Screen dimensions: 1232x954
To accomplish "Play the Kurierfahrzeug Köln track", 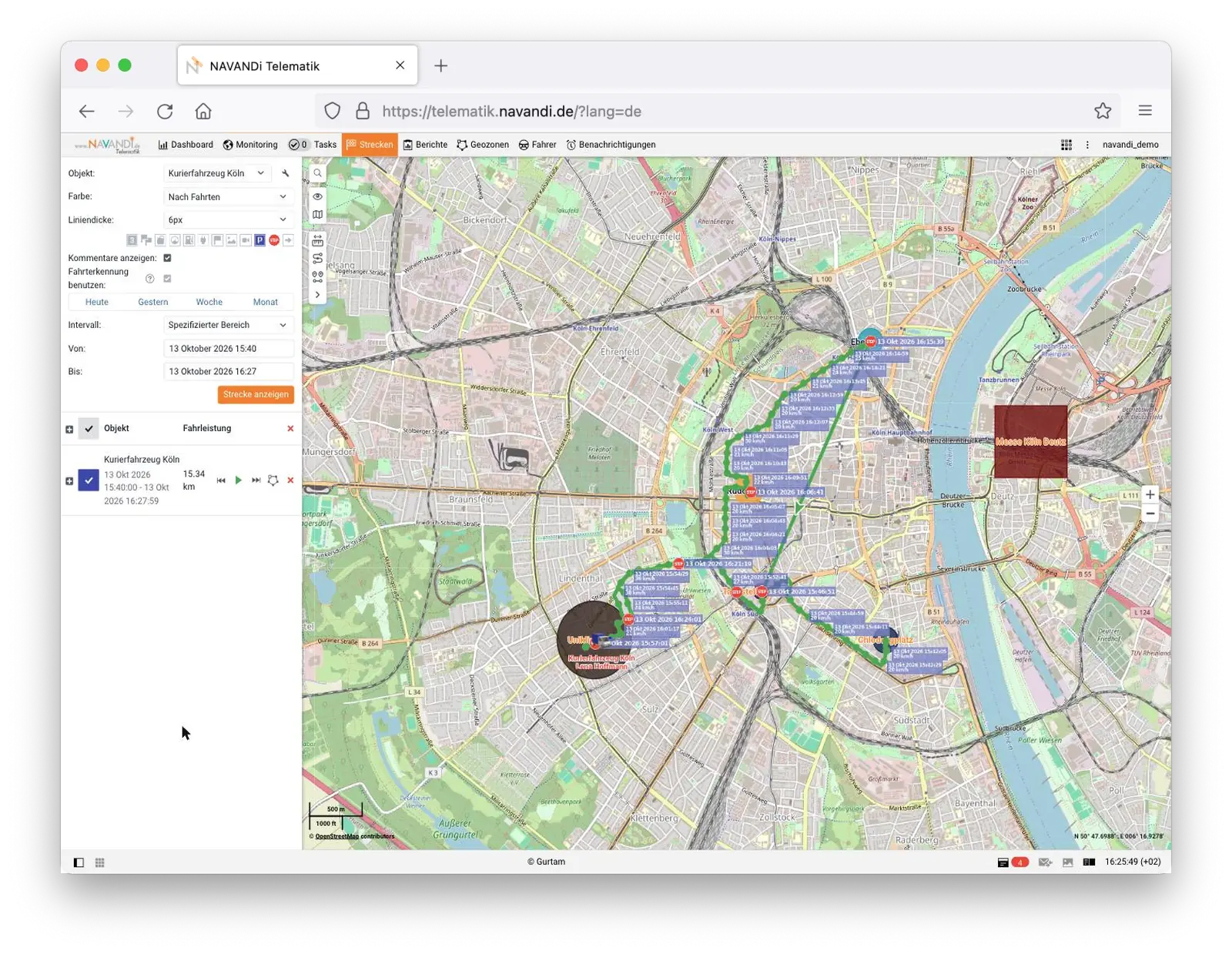I will tap(239, 480).
